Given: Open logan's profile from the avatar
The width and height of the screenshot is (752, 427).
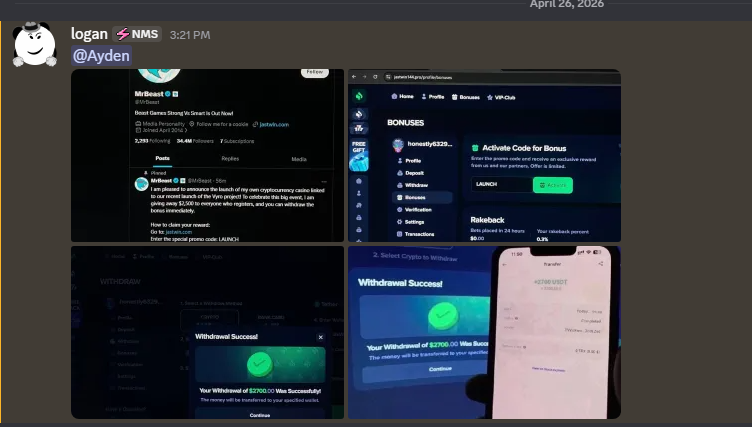Looking at the screenshot, I should [x=35, y=44].
